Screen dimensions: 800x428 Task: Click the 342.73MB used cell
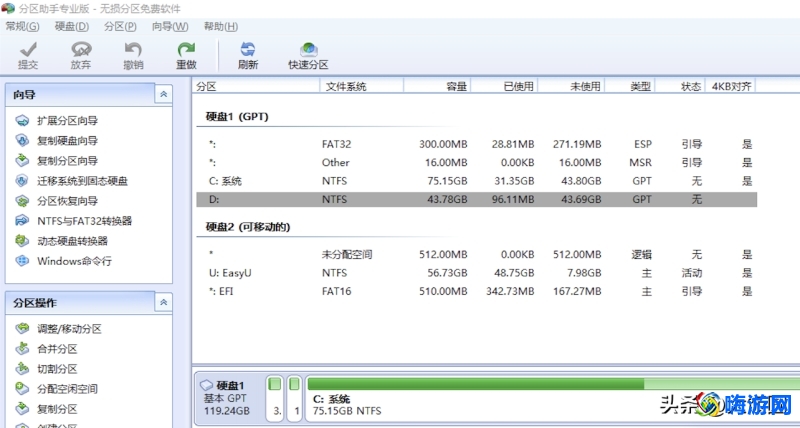coord(508,291)
